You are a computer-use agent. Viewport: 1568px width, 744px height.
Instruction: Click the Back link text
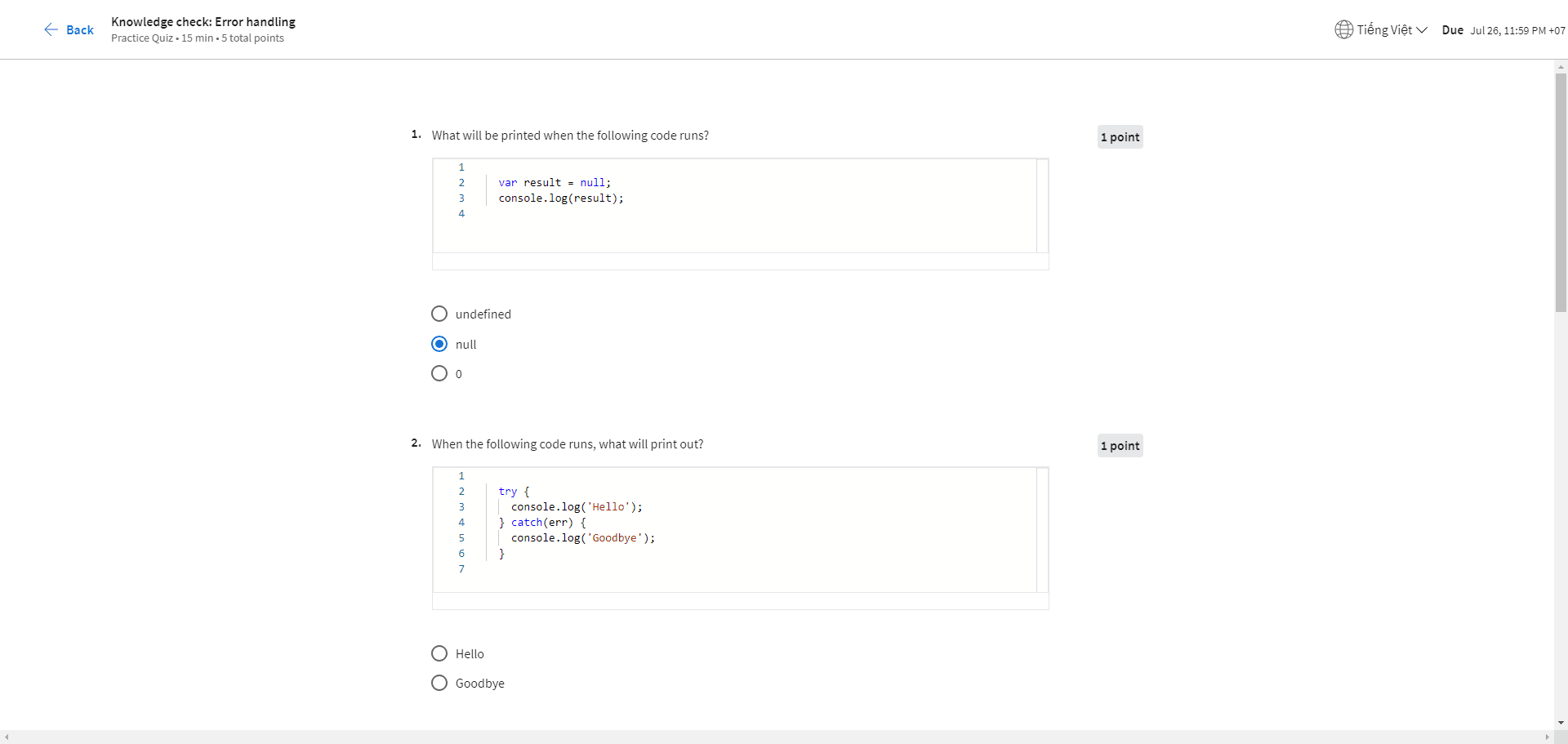click(80, 29)
